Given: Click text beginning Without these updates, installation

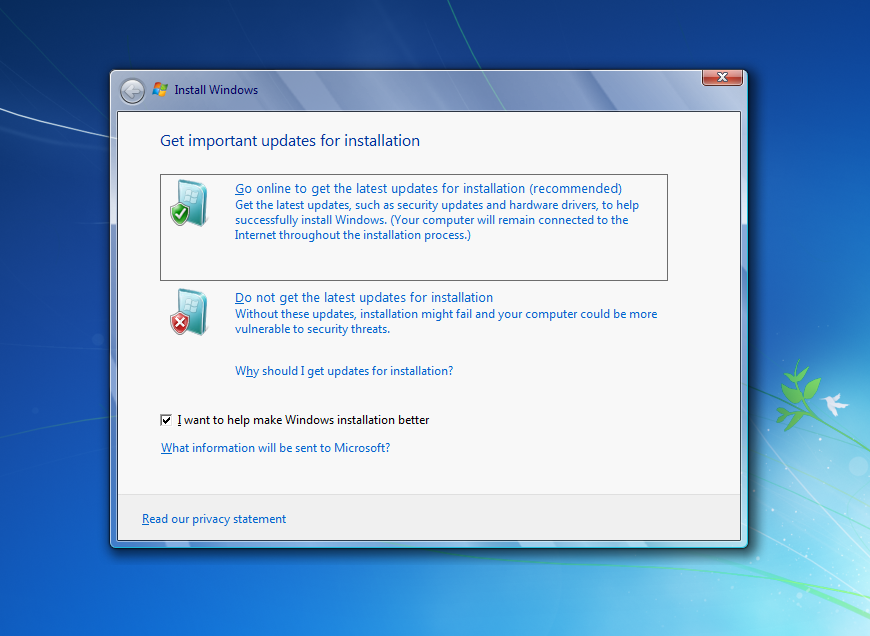Looking at the screenshot, I should (446, 321).
